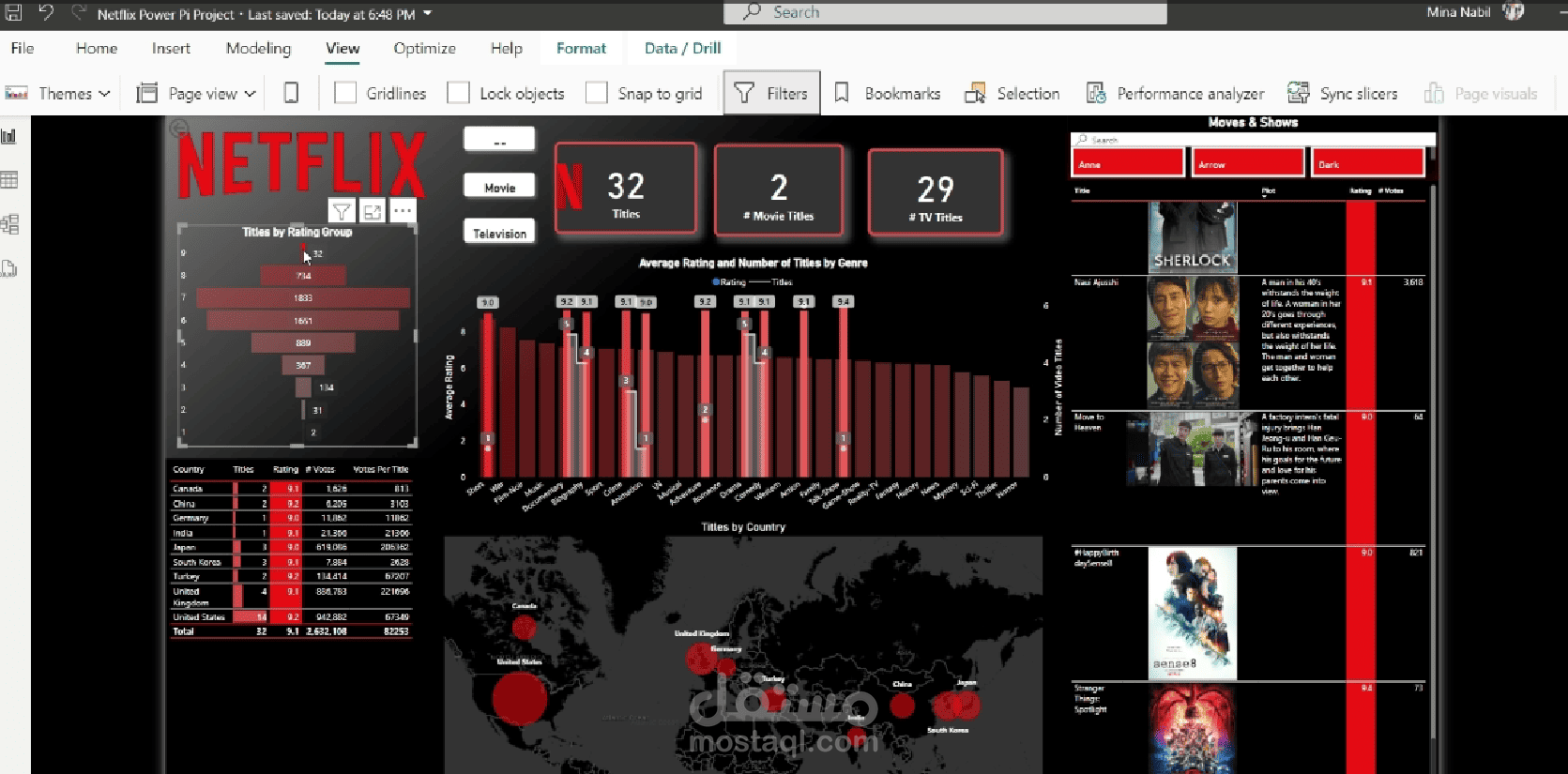The width and height of the screenshot is (1568, 774).
Task: Switch to Report view in left sidebar
Action: click(x=9, y=136)
